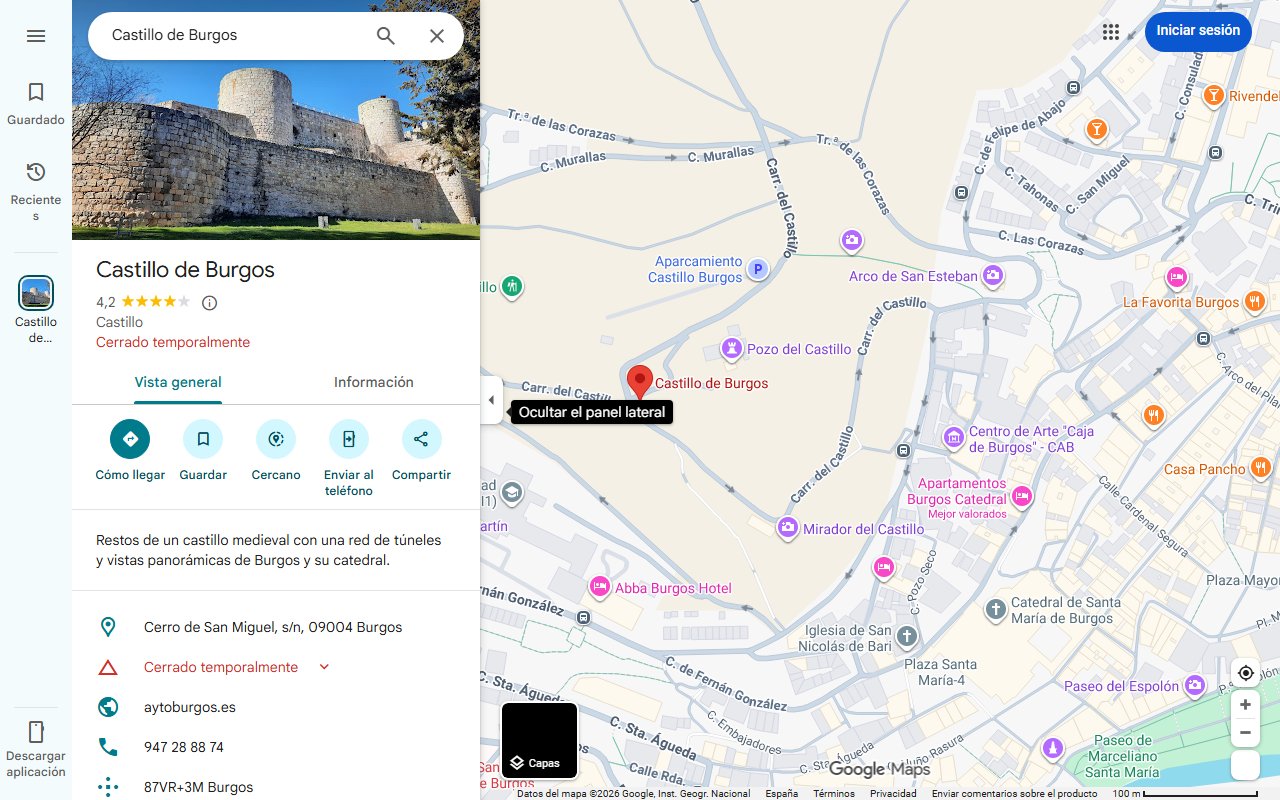Click the phone icon next to 947 28 88 74

pos(107,746)
